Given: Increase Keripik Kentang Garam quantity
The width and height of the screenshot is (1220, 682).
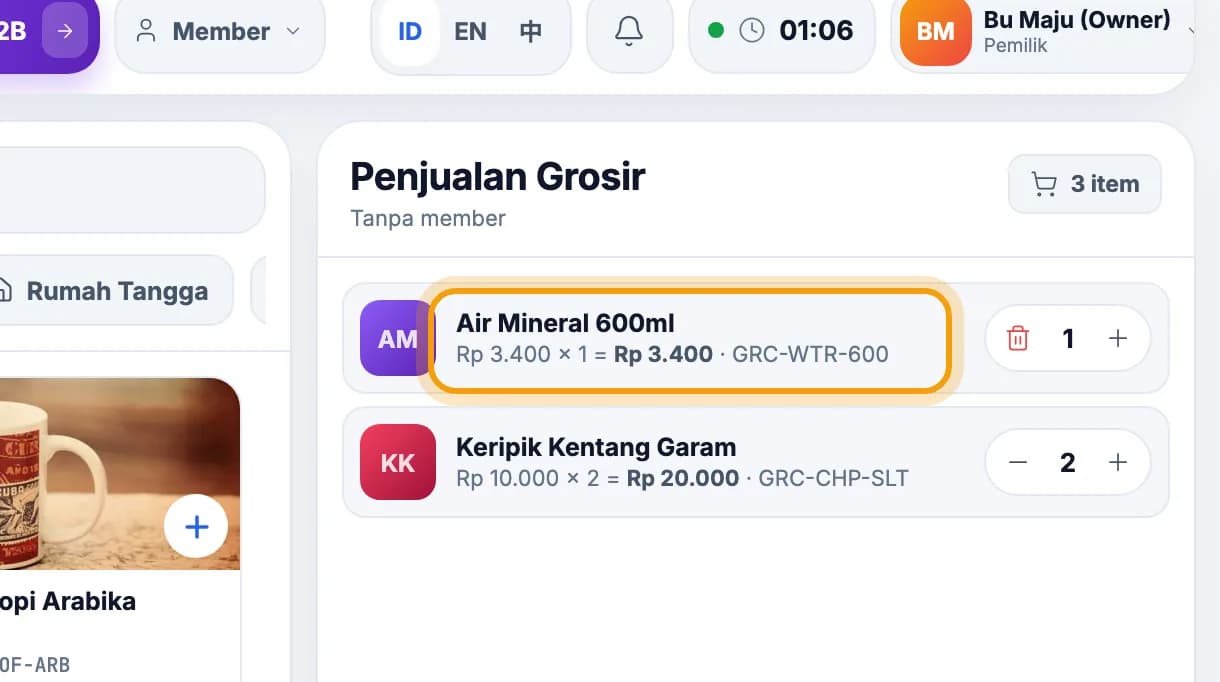Looking at the screenshot, I should (1118, 463).
